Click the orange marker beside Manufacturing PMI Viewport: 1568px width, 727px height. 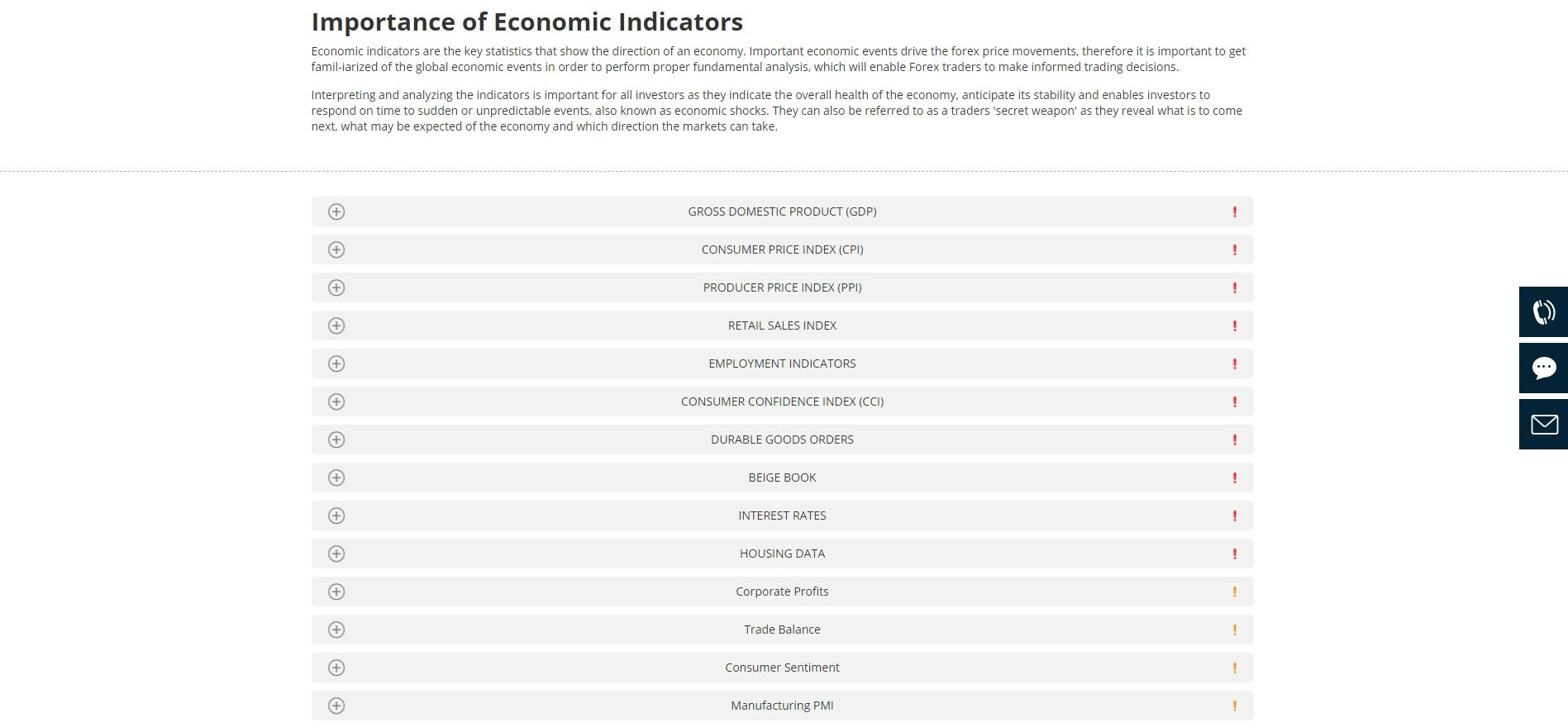pos(1234,706)
